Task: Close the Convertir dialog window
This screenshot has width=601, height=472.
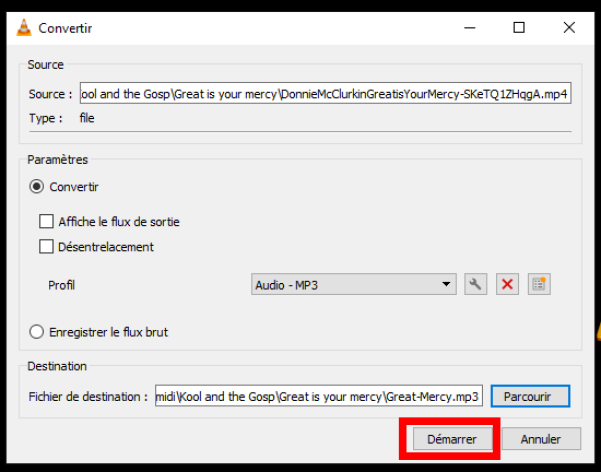Action: (565, 27)
